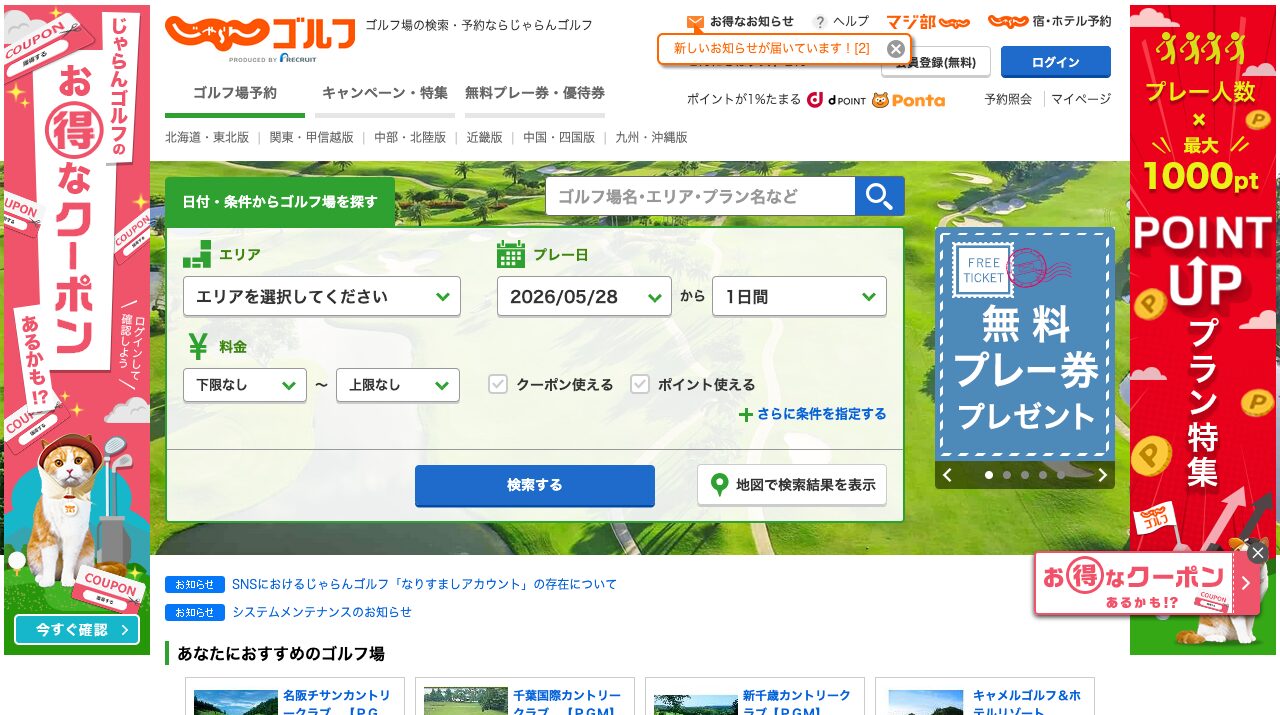
Task: Open SNS なりすましアカウント notice link
Action: click(425, 584)
